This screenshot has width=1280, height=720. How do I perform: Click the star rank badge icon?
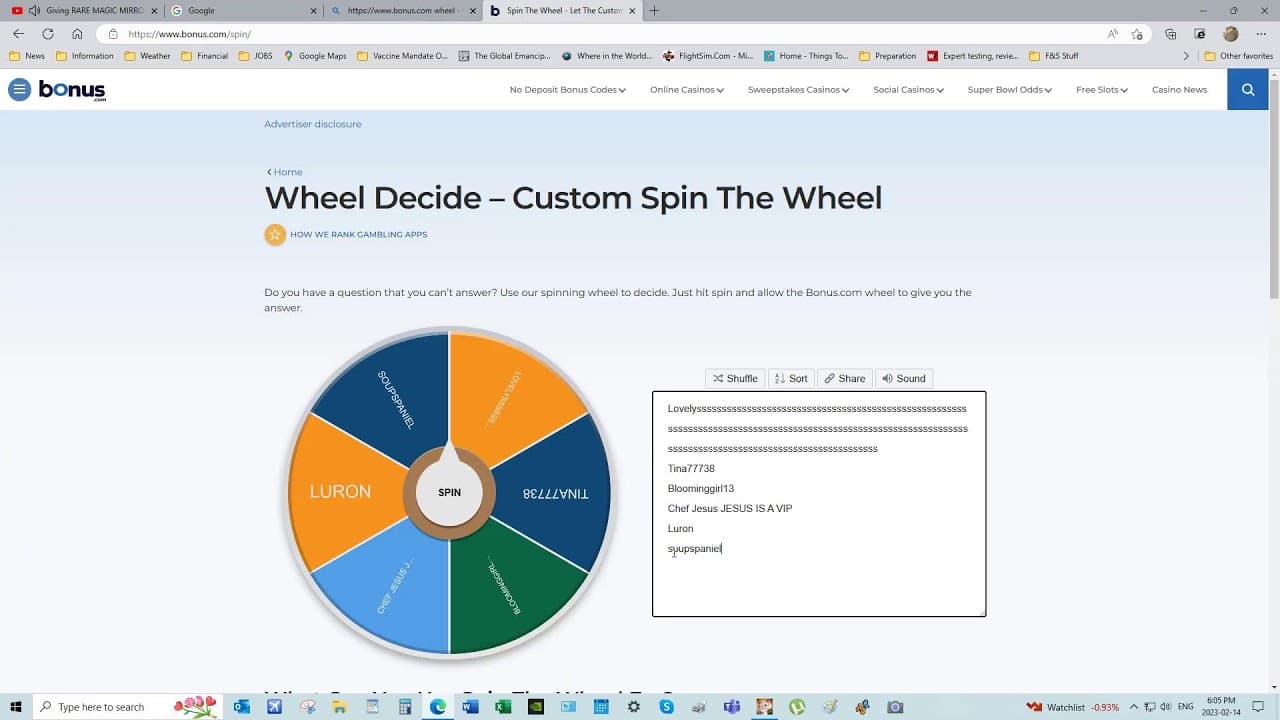click(x=275, y=235)
